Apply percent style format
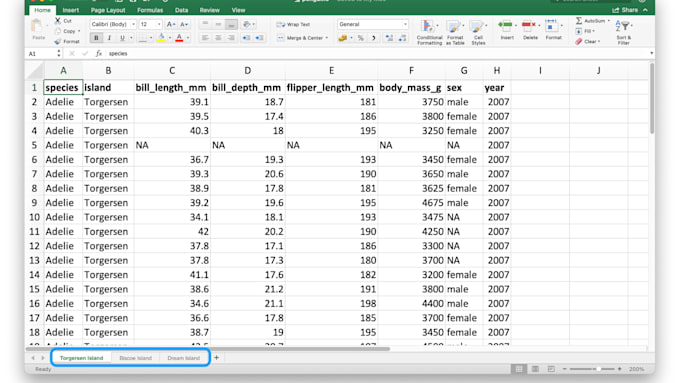680x383 pixels. pos(360,38)
